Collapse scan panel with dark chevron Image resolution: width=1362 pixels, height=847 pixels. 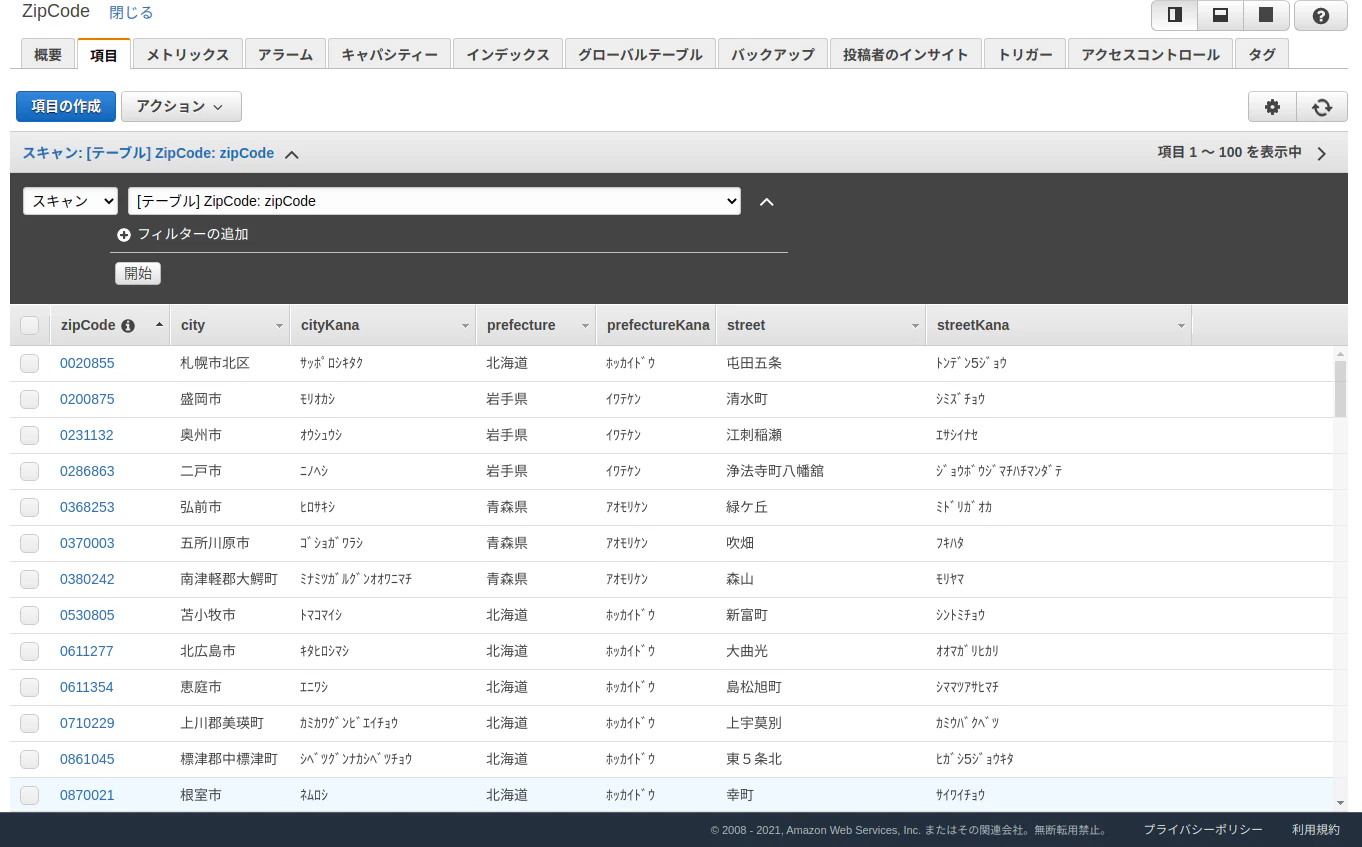click(767, 201)
